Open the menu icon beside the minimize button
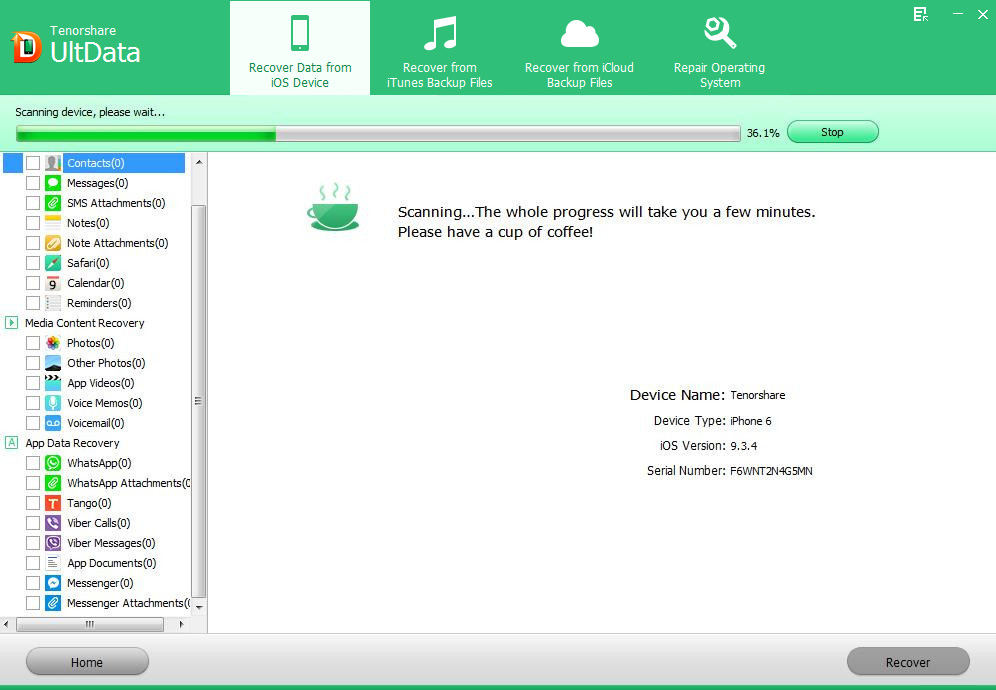 920,15
